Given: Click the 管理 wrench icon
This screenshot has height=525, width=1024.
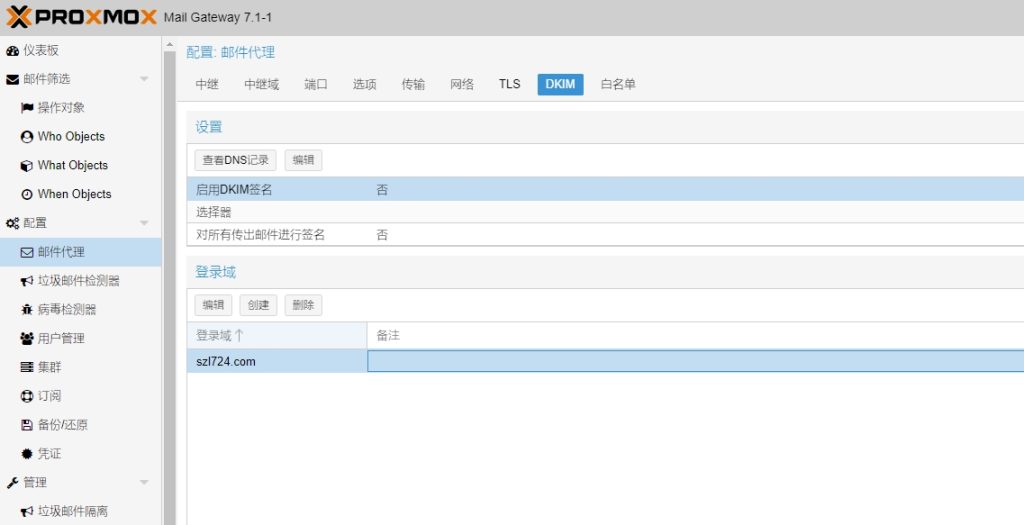Looking at the screenshot, I should tap(12, 483).
